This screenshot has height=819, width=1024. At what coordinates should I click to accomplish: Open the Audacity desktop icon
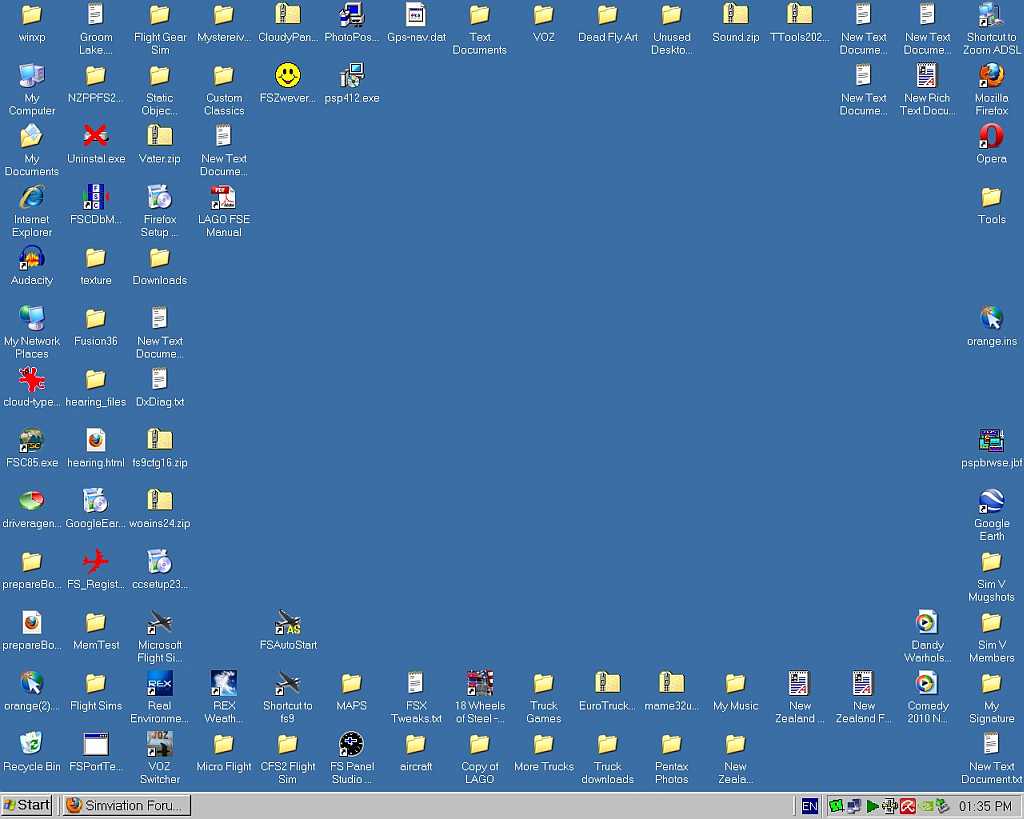[32, 258]
